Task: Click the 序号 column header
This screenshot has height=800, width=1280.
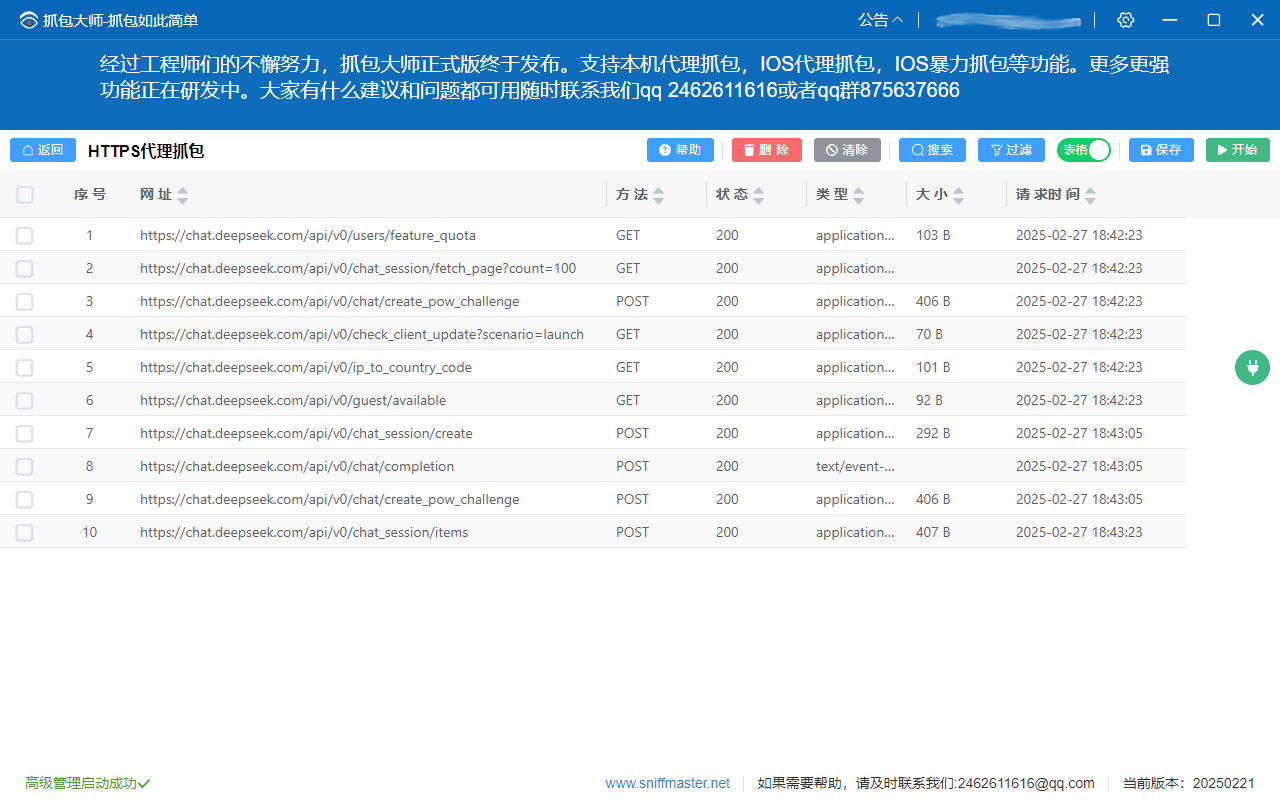Action: (x=90, y=195)
